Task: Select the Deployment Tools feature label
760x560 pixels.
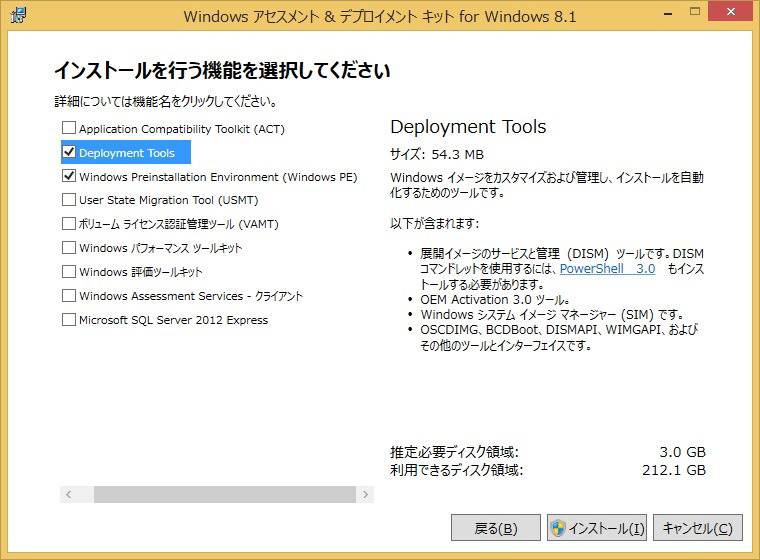Action: click(127, 153)
